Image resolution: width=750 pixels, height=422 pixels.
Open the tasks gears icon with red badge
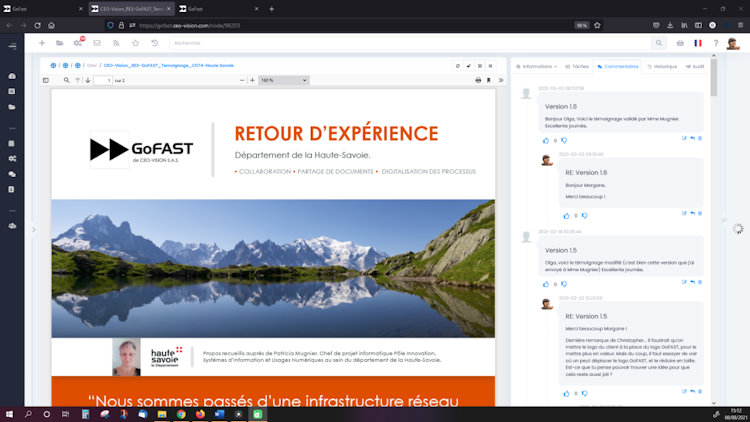(x=78, y=43)
